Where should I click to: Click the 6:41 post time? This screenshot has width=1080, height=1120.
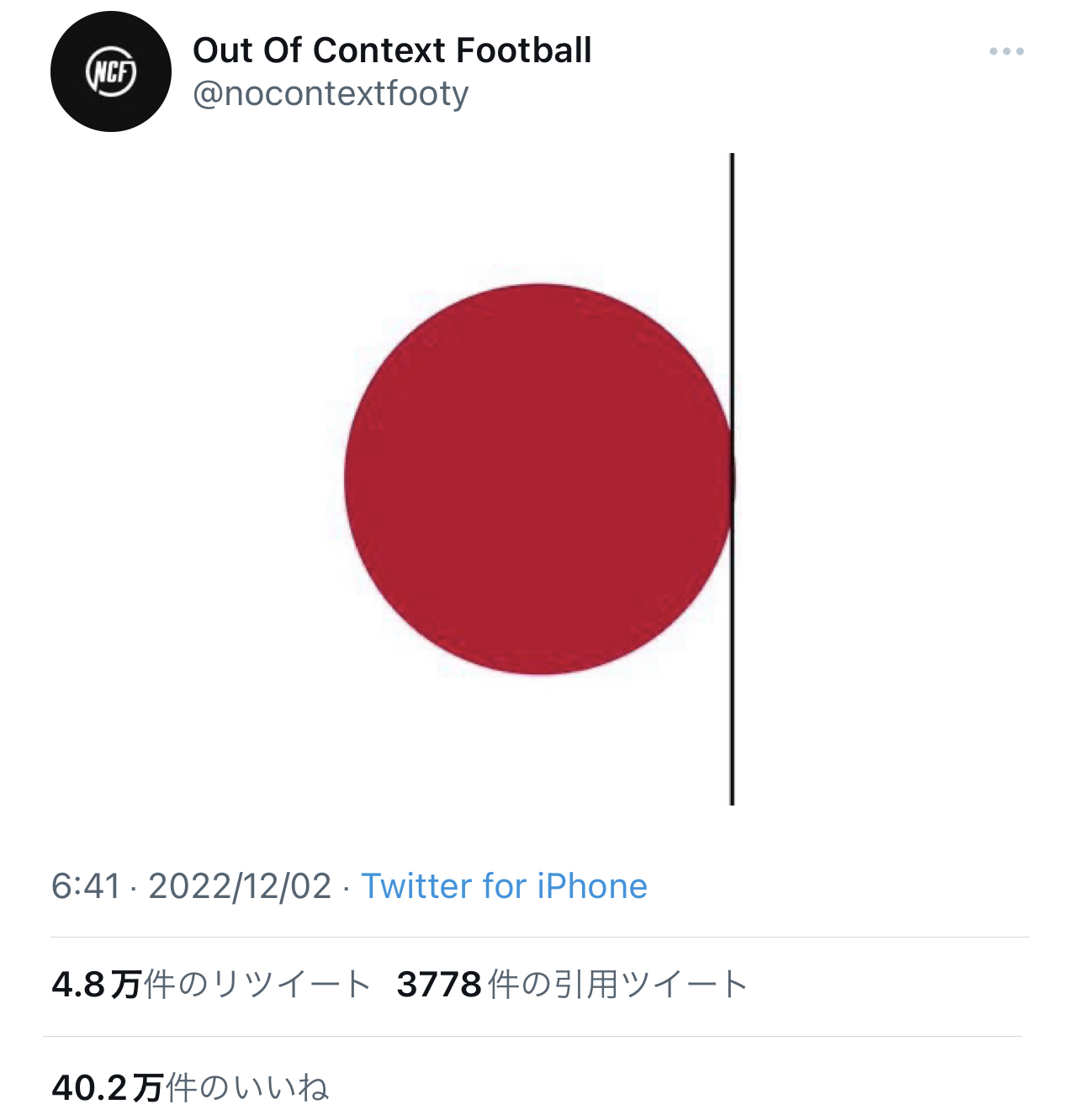(86, 886)
